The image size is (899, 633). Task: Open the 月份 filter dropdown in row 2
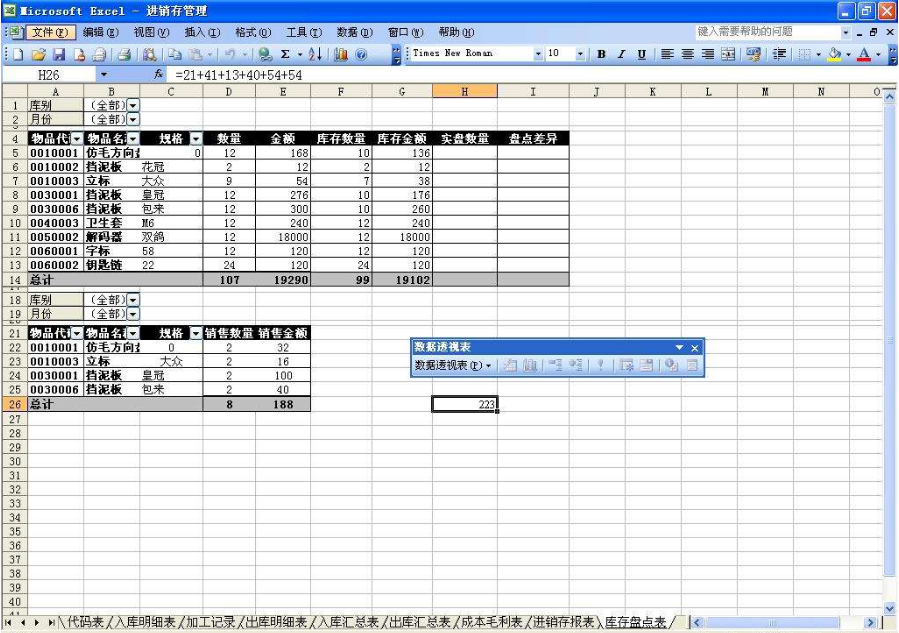[x=132, y=119]
